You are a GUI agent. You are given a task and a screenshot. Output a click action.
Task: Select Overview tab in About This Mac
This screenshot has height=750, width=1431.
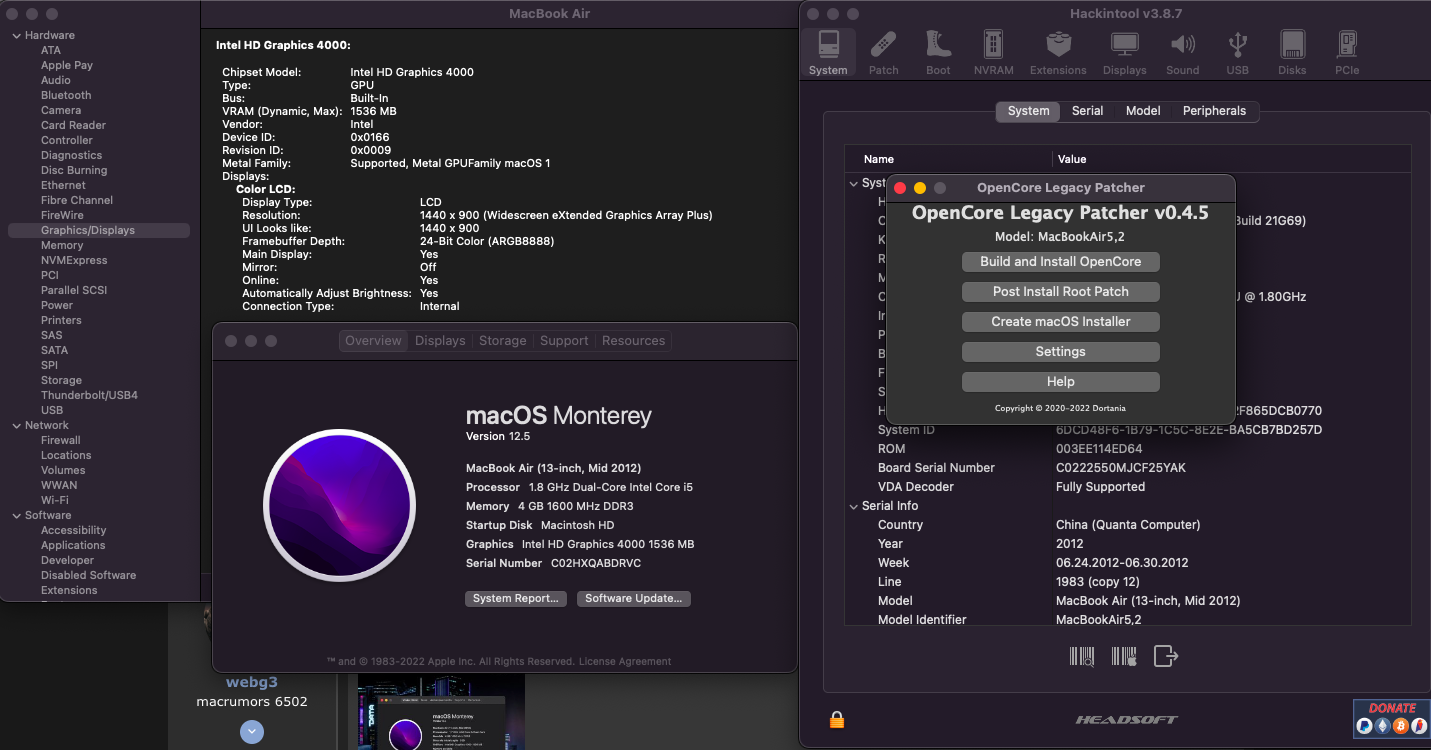[x=373, y=341]
